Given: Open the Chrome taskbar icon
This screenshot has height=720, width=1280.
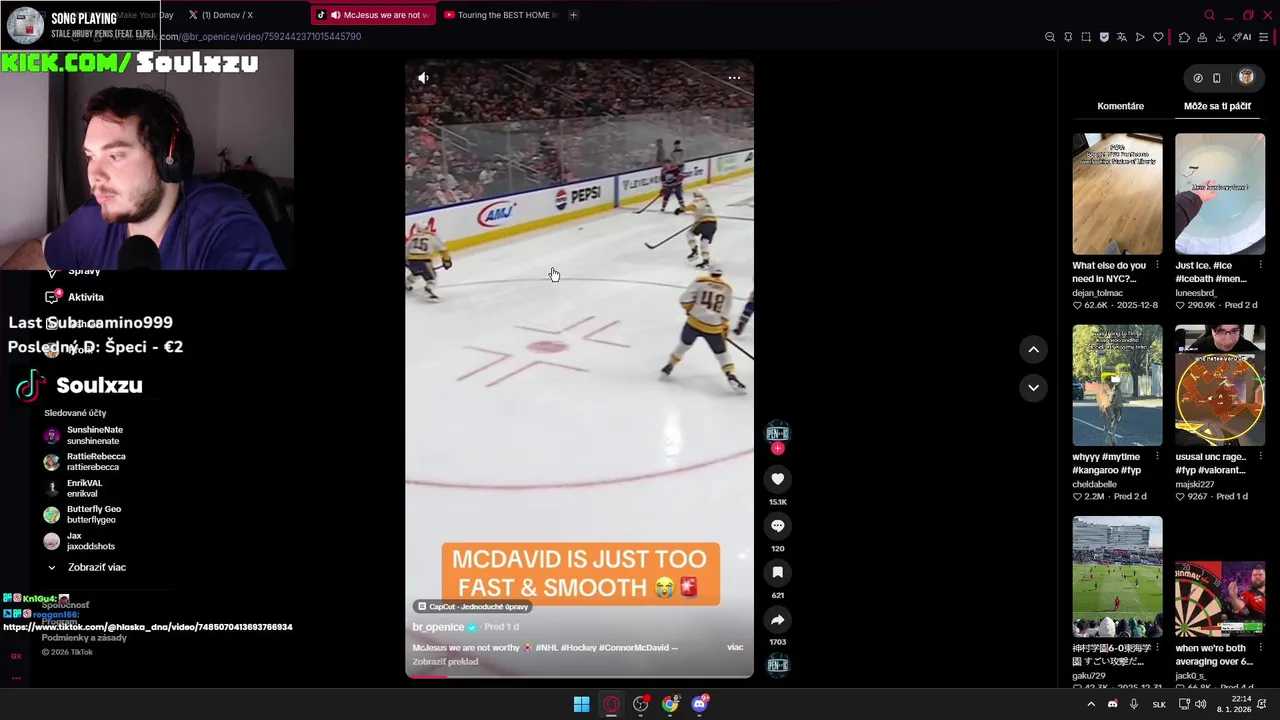Looking at the screenshot, I should [x=670, y=704].
